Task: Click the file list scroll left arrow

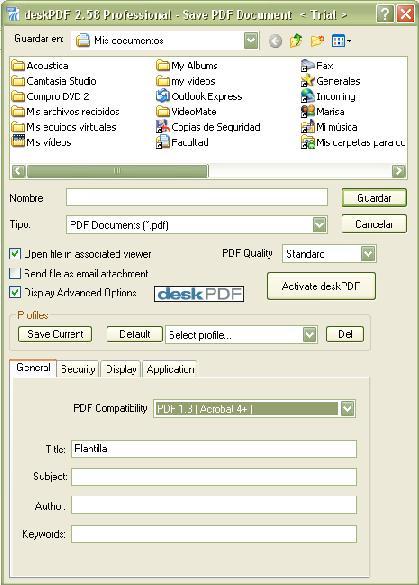Action: point(19,171)
